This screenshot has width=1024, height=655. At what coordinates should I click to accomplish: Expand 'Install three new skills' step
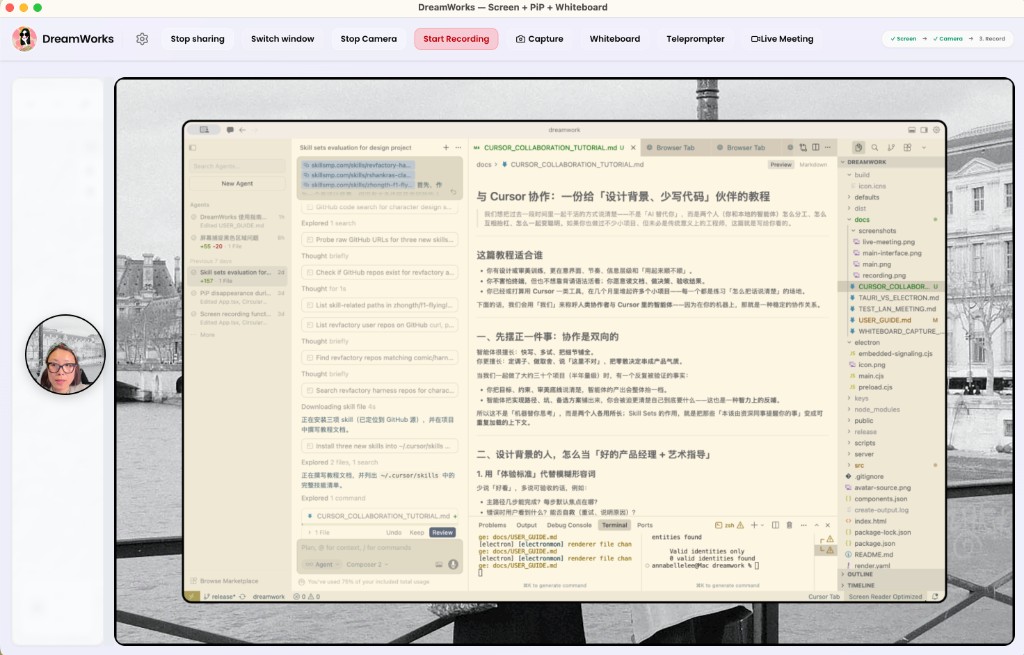[x=379, y=446]
